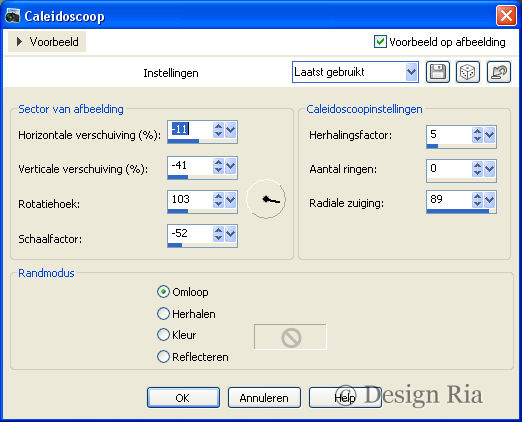Choose the Kleur radio option
The height and width of the screenshot is (422, 522).
[163, 334]
